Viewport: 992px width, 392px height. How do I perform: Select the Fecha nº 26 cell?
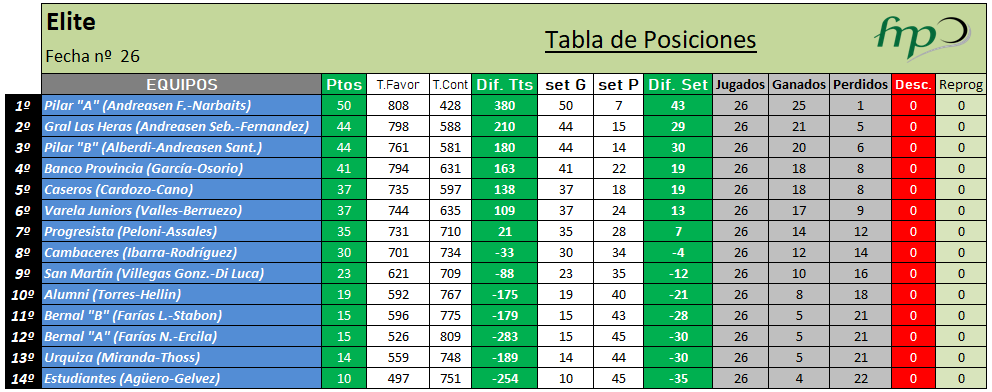[x=92, y=56]
